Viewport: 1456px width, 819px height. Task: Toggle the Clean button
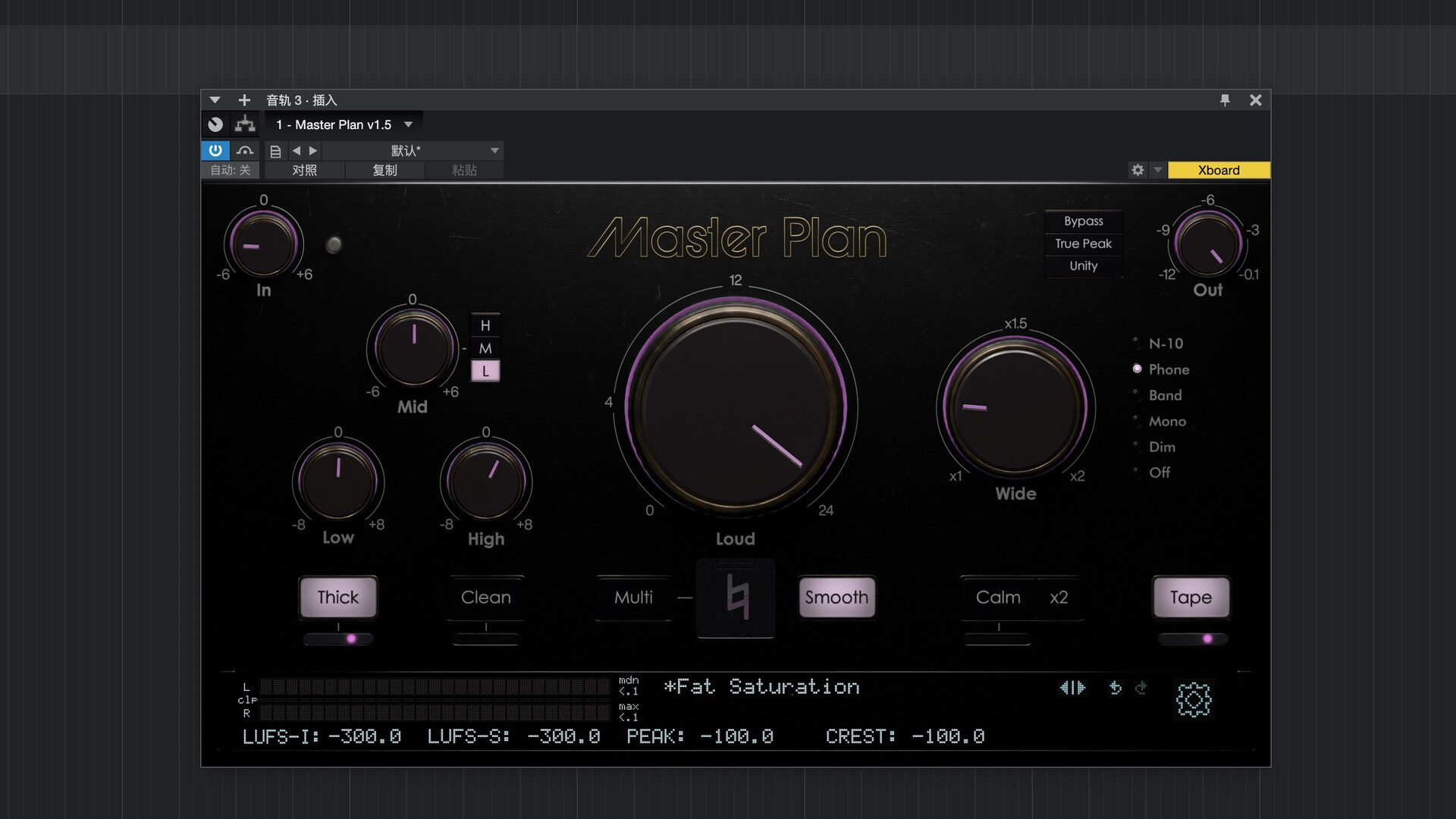486,597
